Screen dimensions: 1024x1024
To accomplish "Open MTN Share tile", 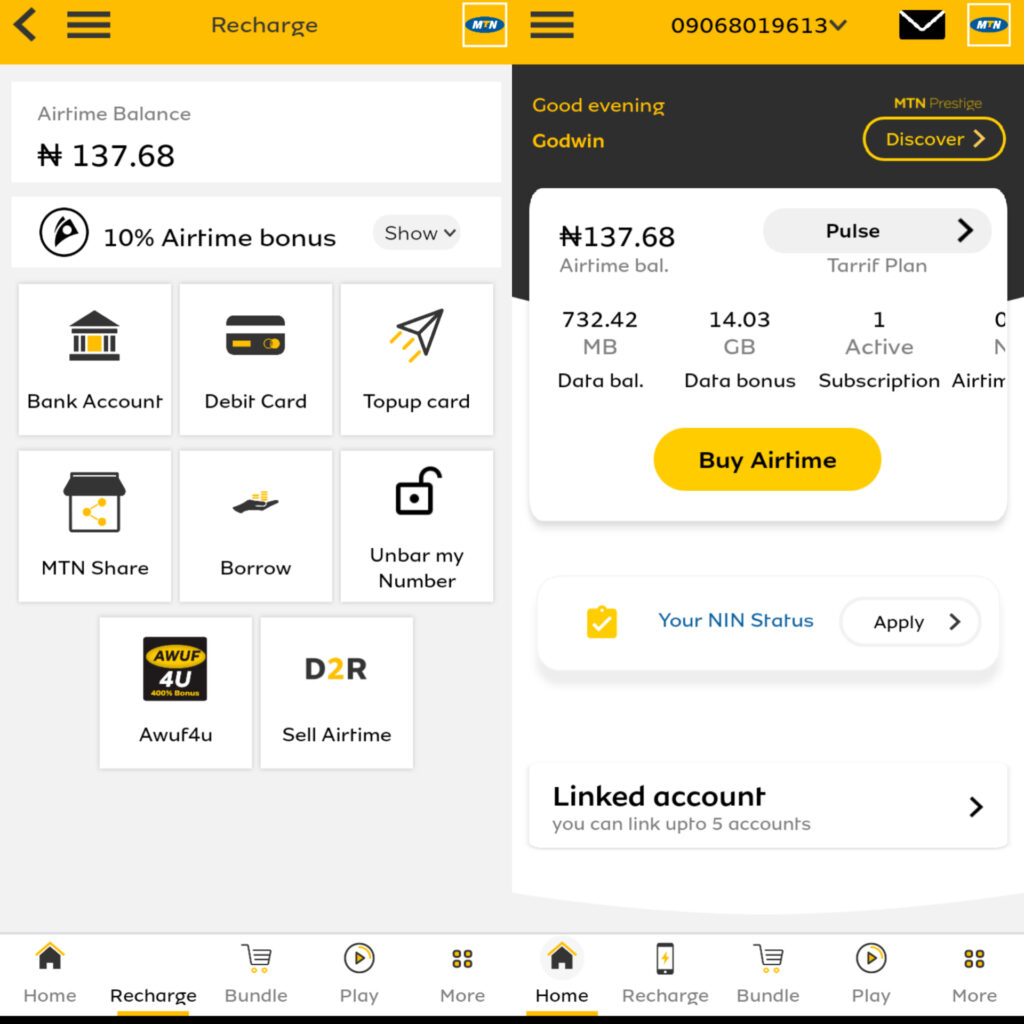I will (95, 526).
